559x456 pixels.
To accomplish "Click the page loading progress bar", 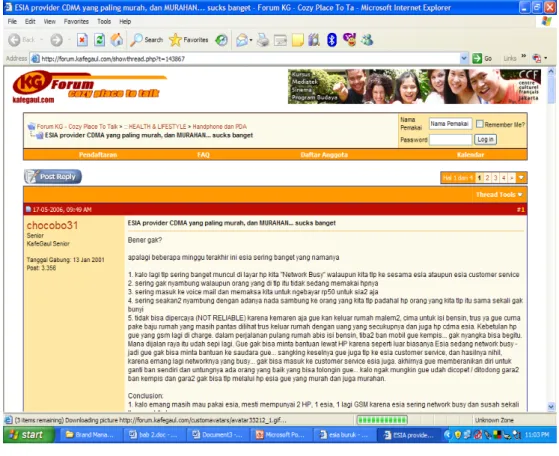I will pyautogui.click(x=382, y=420).
